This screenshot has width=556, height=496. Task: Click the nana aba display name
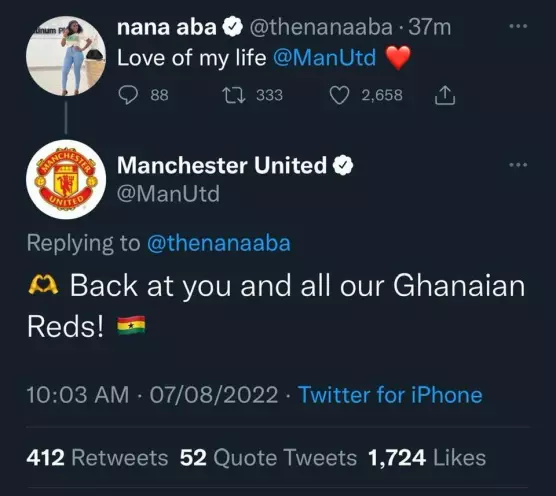[167, 27]
